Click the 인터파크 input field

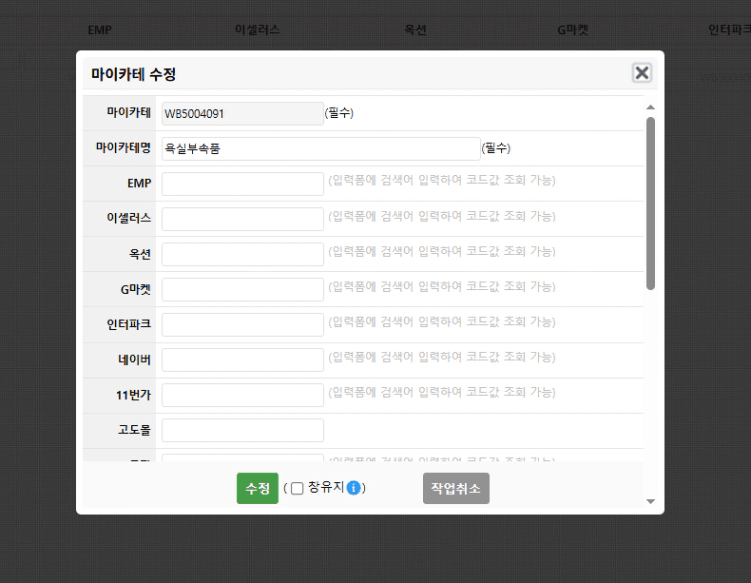242,325
